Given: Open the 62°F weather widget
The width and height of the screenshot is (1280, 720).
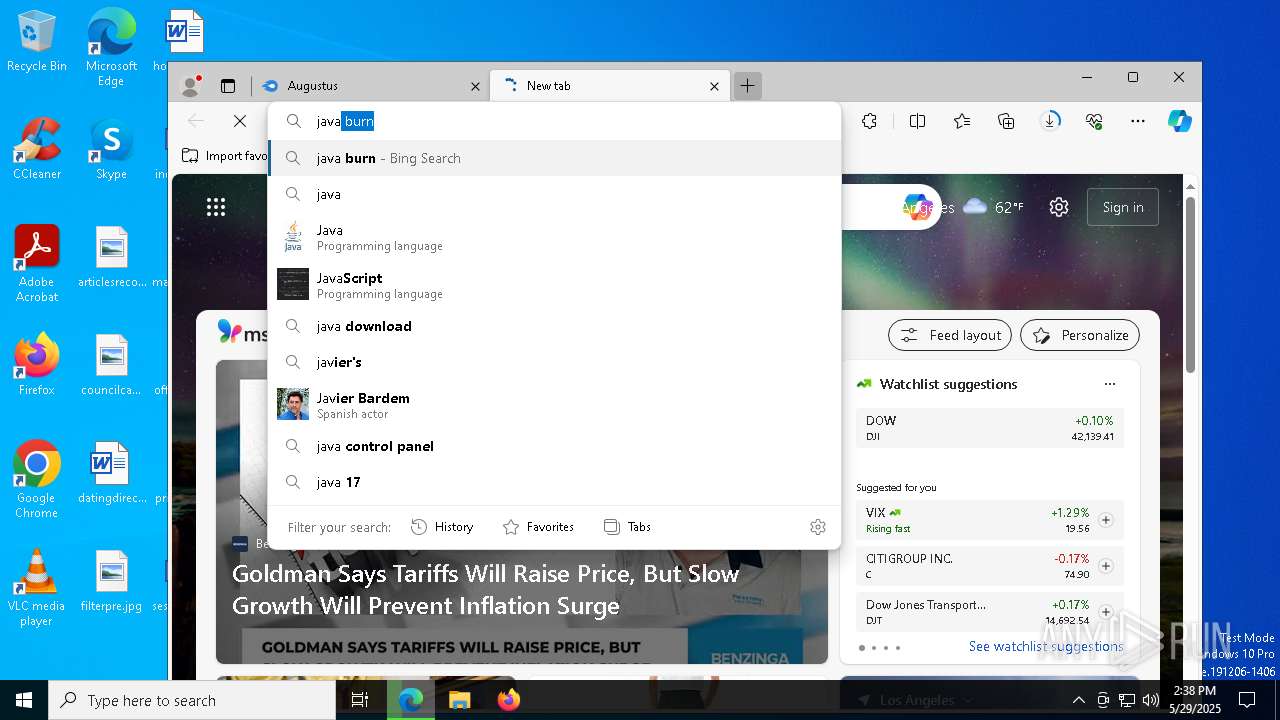Looking at the screenshot, I should pos(994,207).
